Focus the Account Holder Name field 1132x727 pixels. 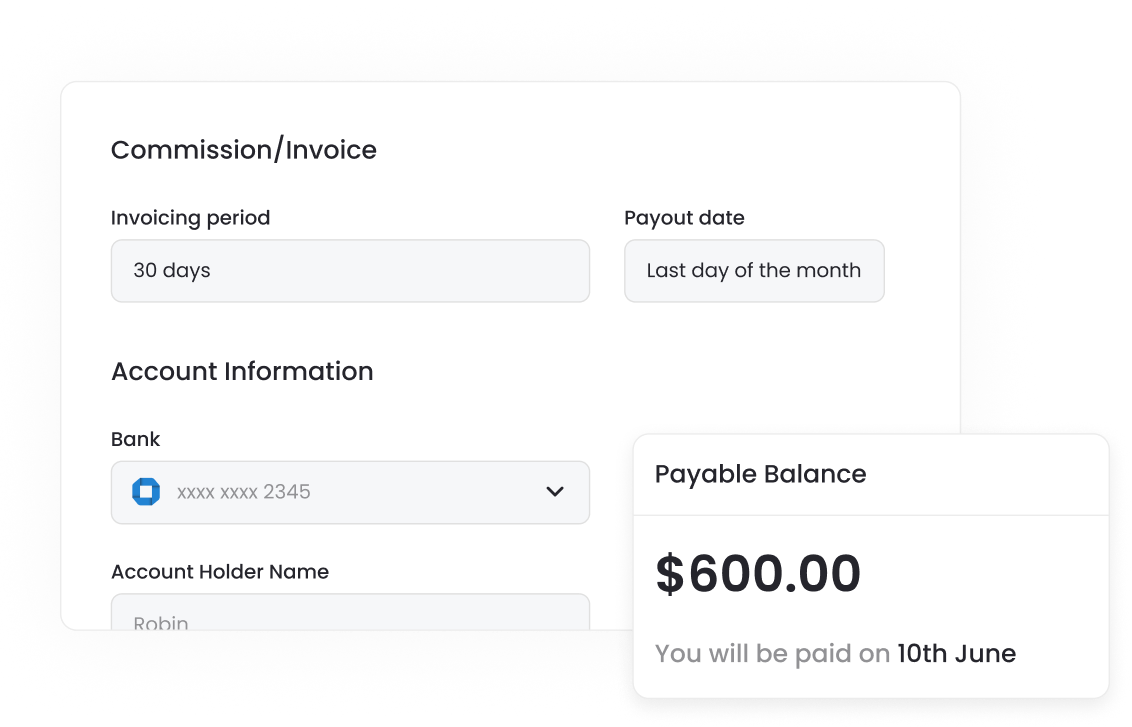350,612
